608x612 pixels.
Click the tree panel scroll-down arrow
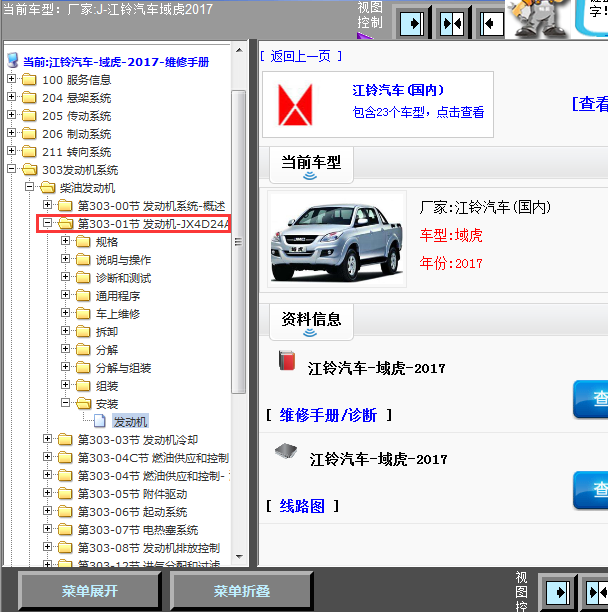[239, 557]
